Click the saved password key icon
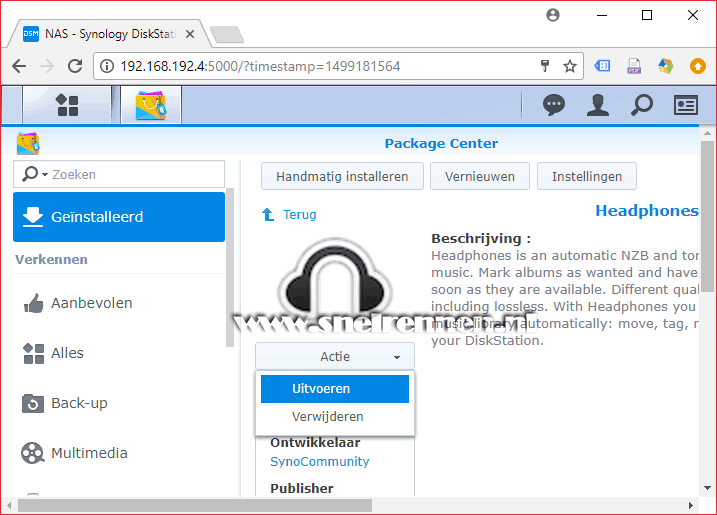717x515 pixels. pyautogui.click(x=545, y=66)
